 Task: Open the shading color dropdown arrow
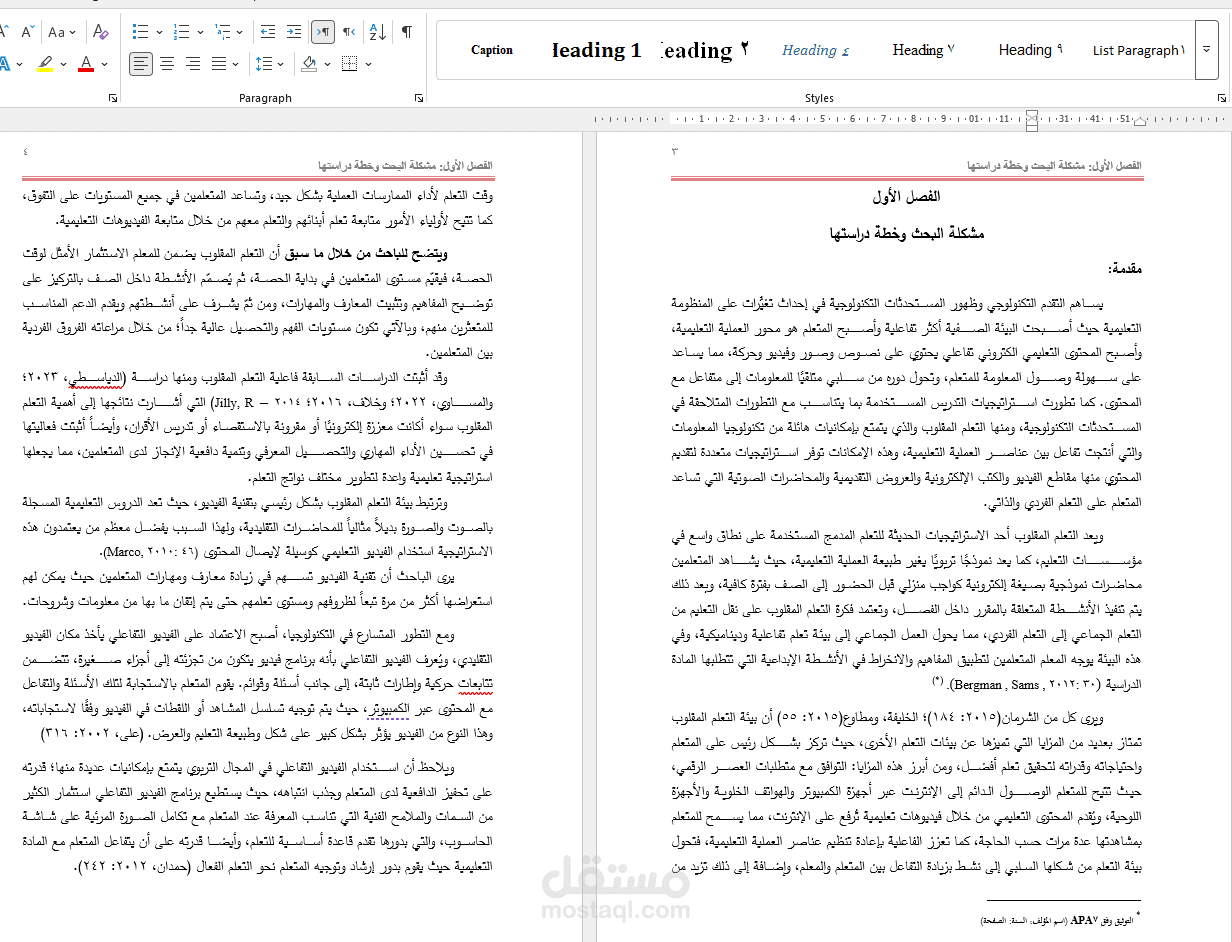(327, 64)
